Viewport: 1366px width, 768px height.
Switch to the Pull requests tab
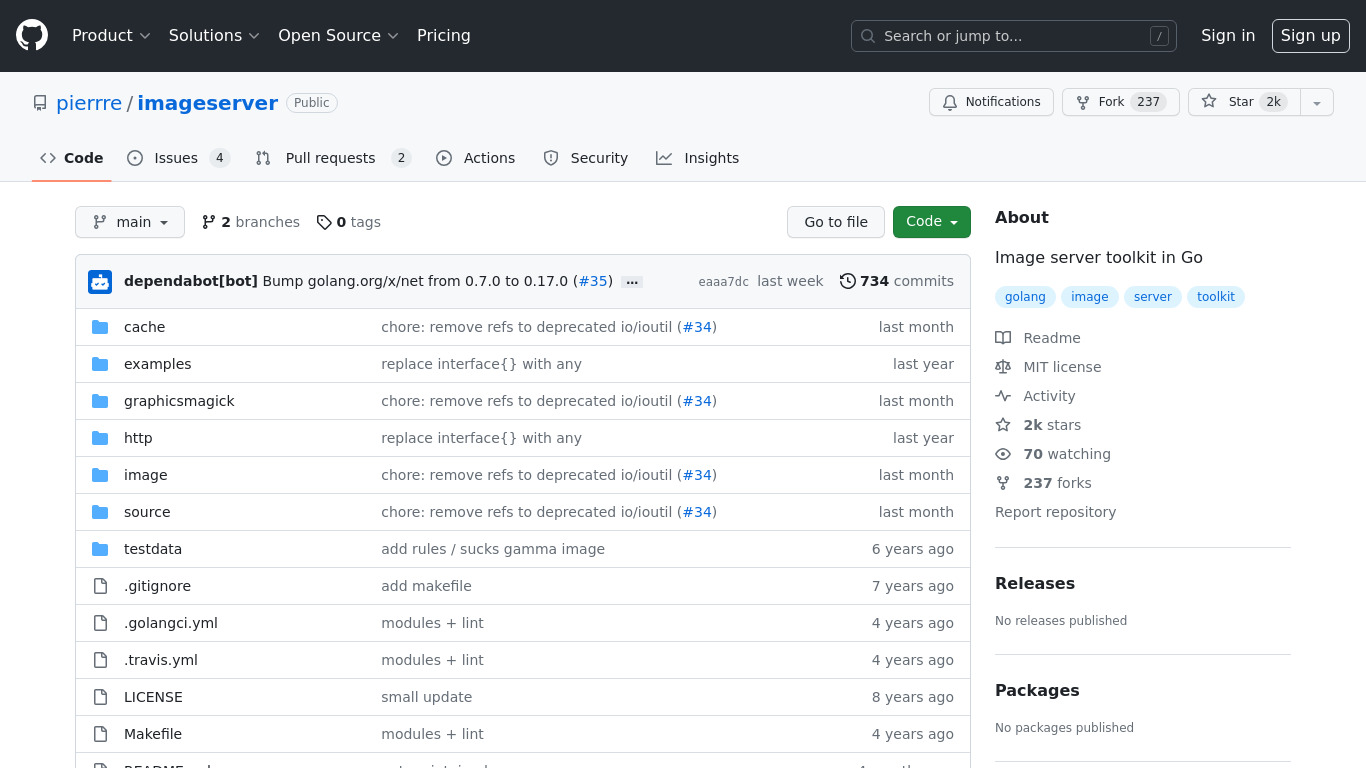click(x=333, y=158)
